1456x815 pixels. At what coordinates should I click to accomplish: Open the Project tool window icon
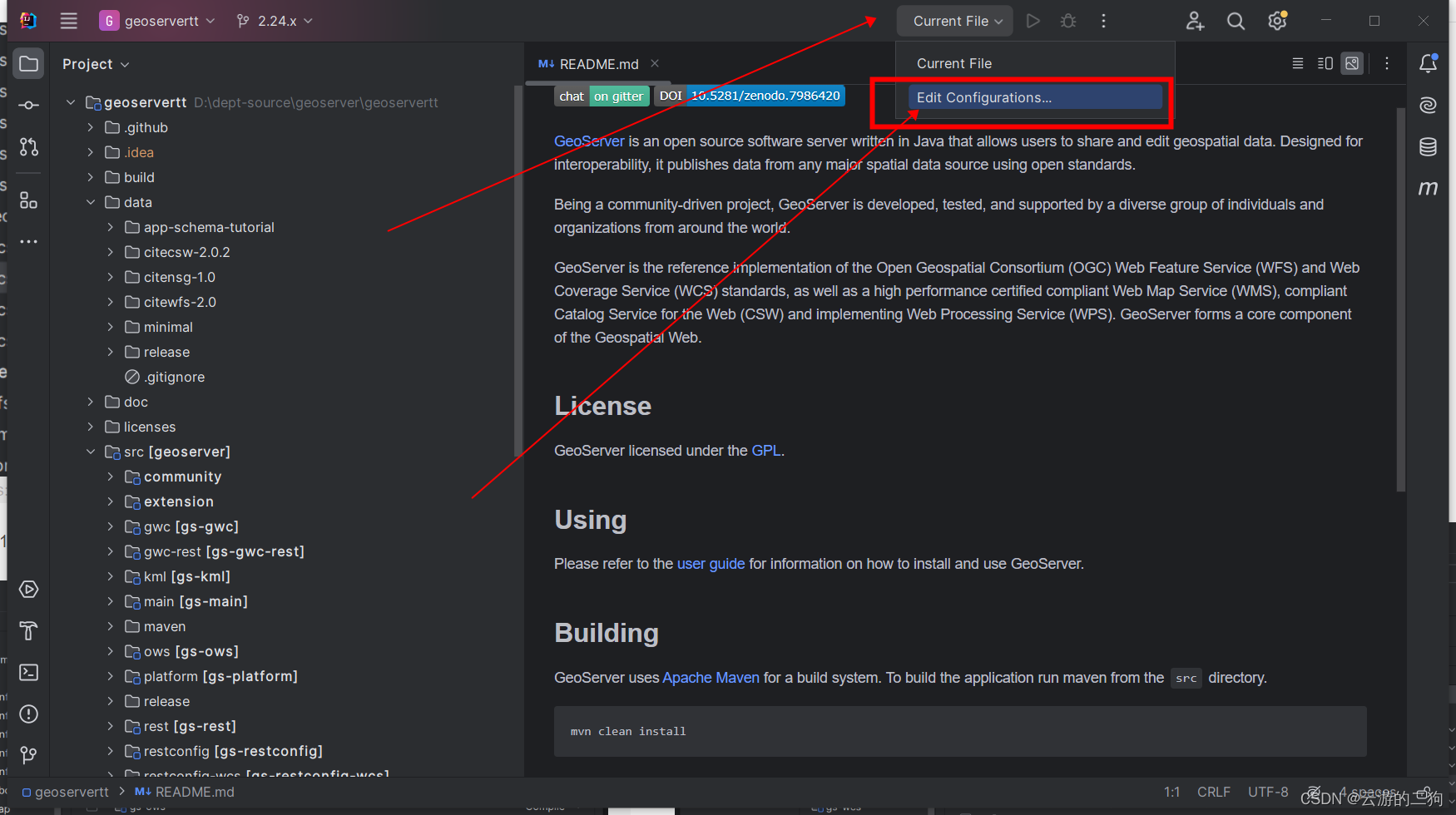point(29,64)
